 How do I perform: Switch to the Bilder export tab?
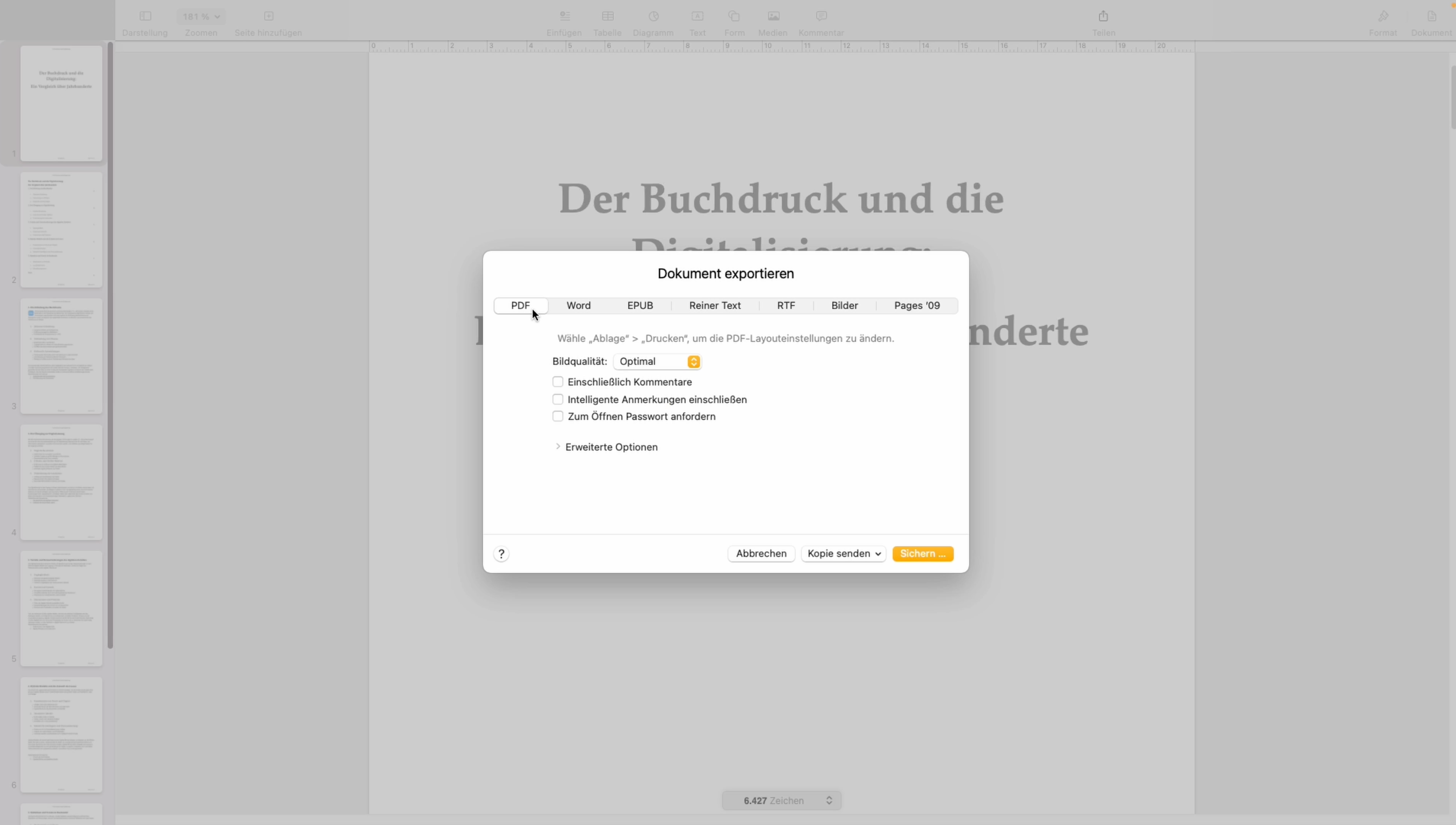tap(844, 305)
